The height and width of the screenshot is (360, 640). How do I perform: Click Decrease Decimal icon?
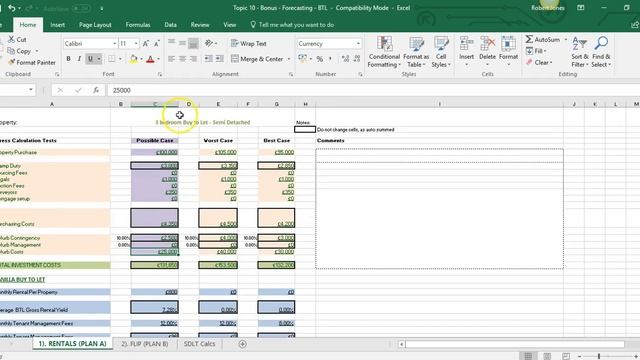coord(357,59)
